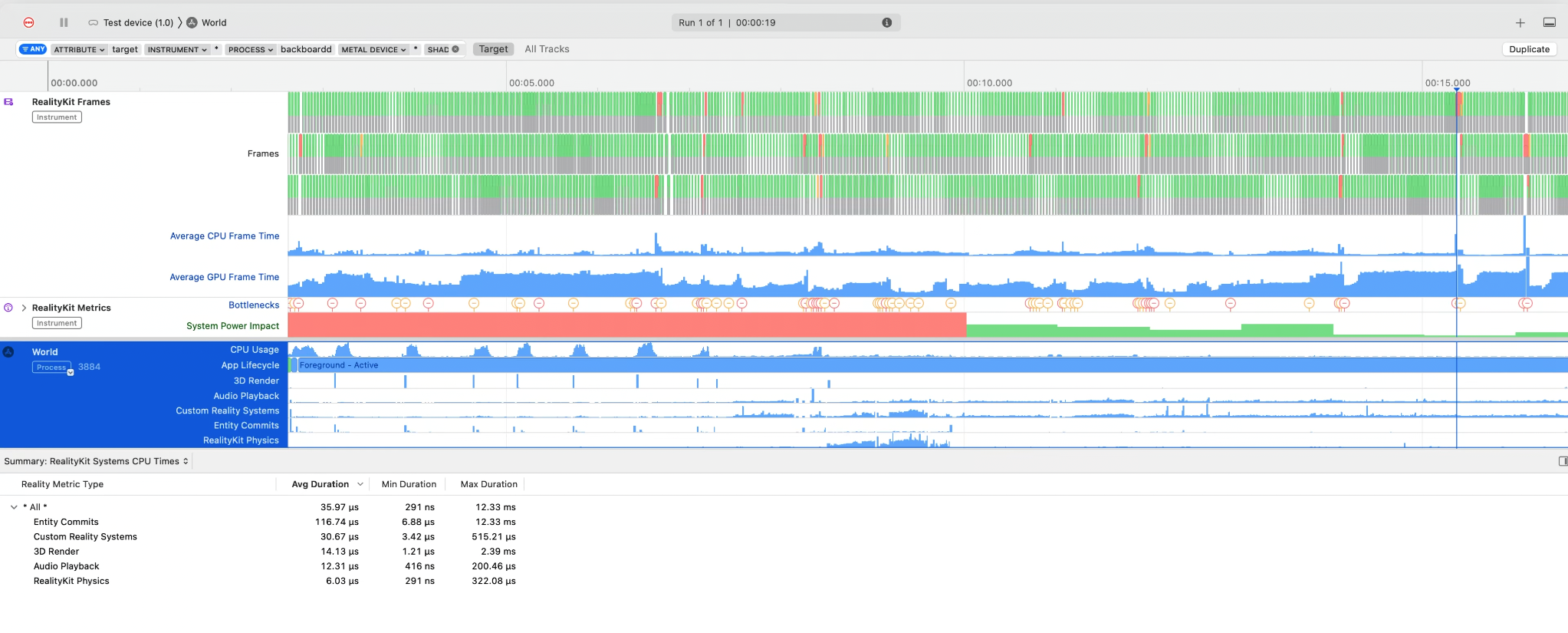Open the PROCESS filter dropdown

[251, 49]
